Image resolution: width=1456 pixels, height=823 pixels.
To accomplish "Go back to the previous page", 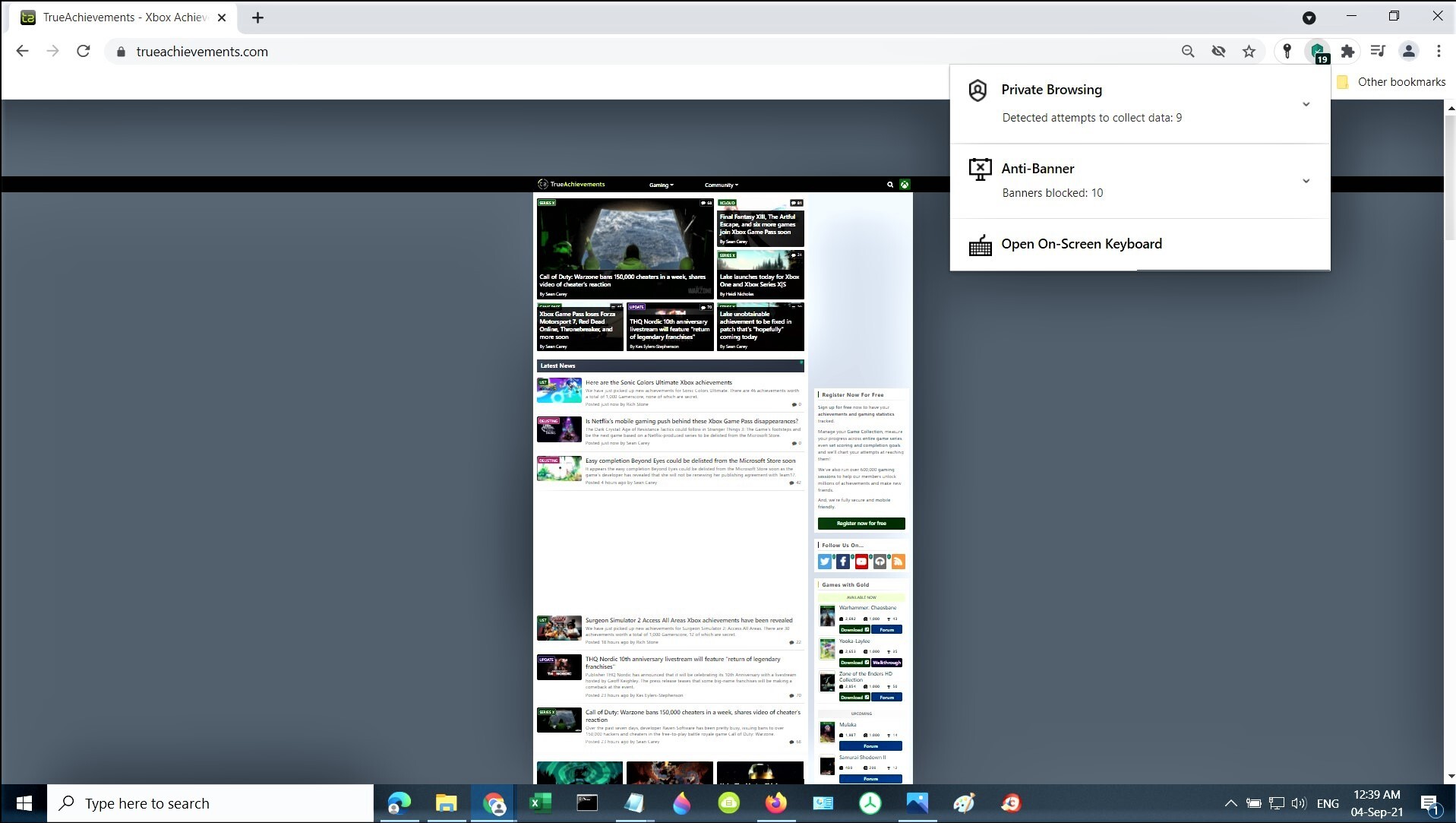I will click(23, 52).
